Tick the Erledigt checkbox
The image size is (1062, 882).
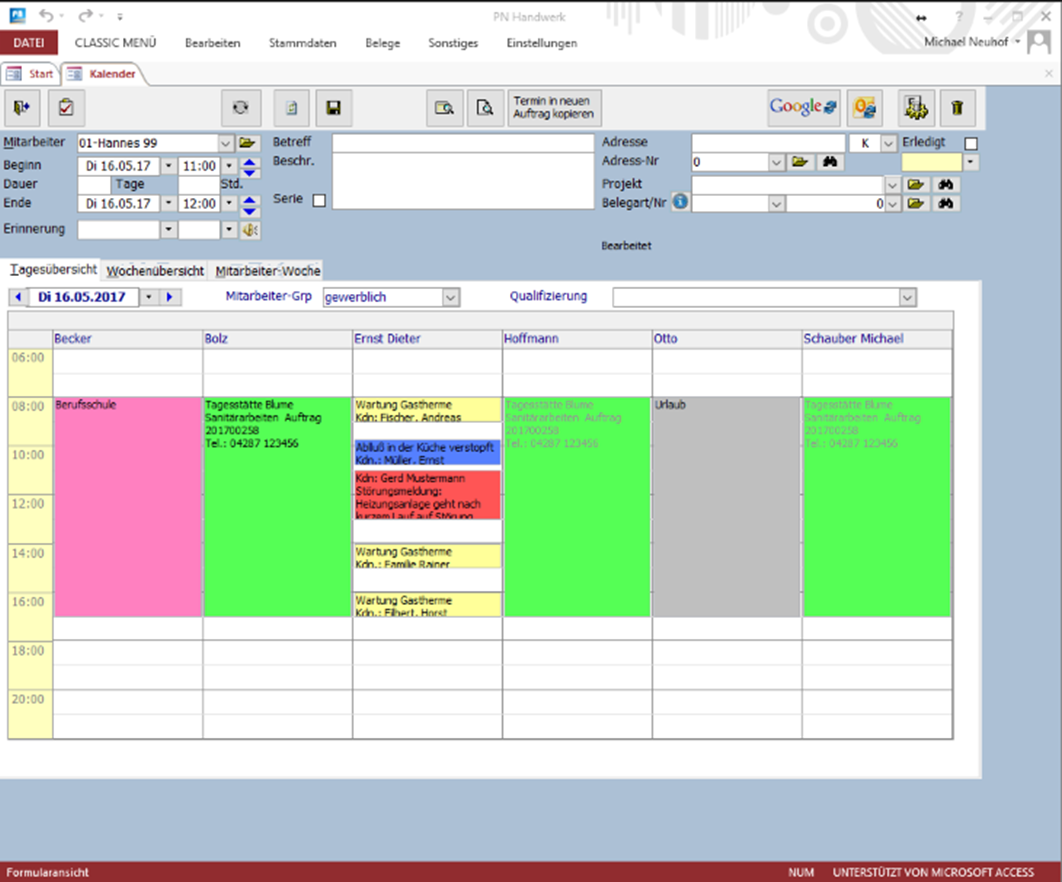pos(971,144)
